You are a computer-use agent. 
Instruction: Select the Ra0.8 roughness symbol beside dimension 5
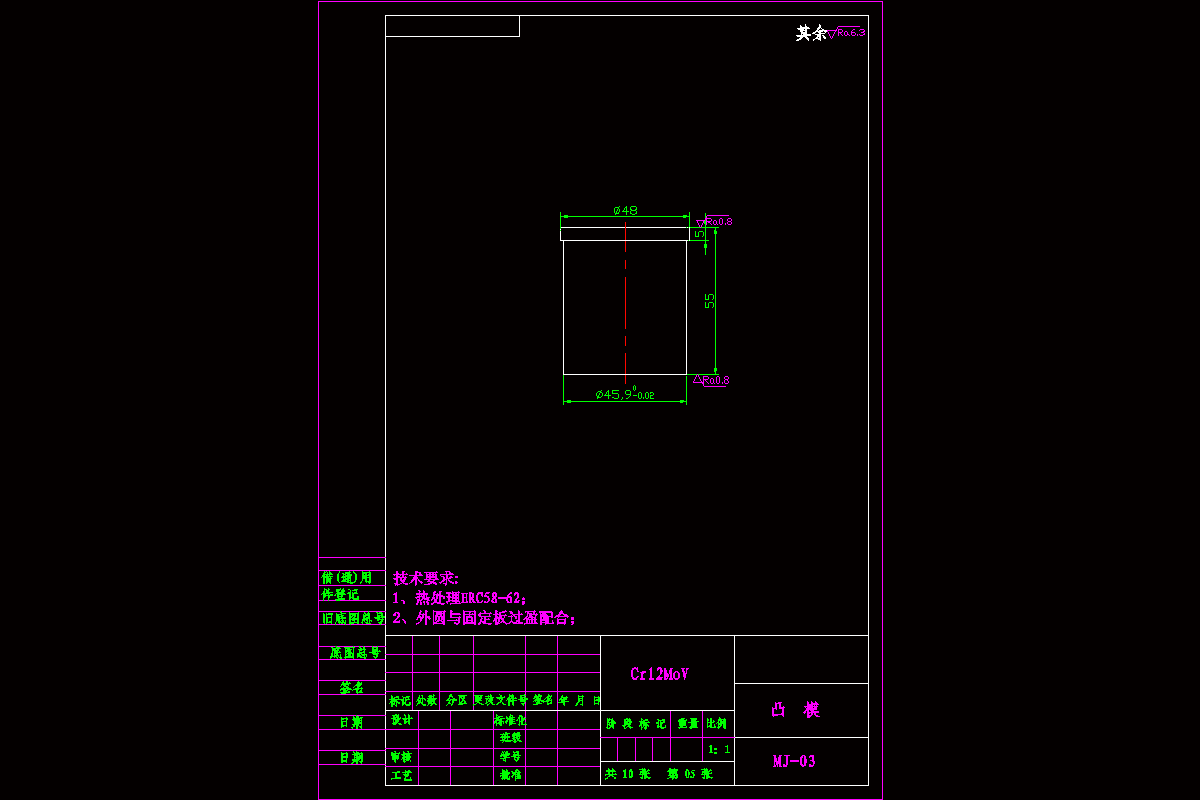pos(715,221)
